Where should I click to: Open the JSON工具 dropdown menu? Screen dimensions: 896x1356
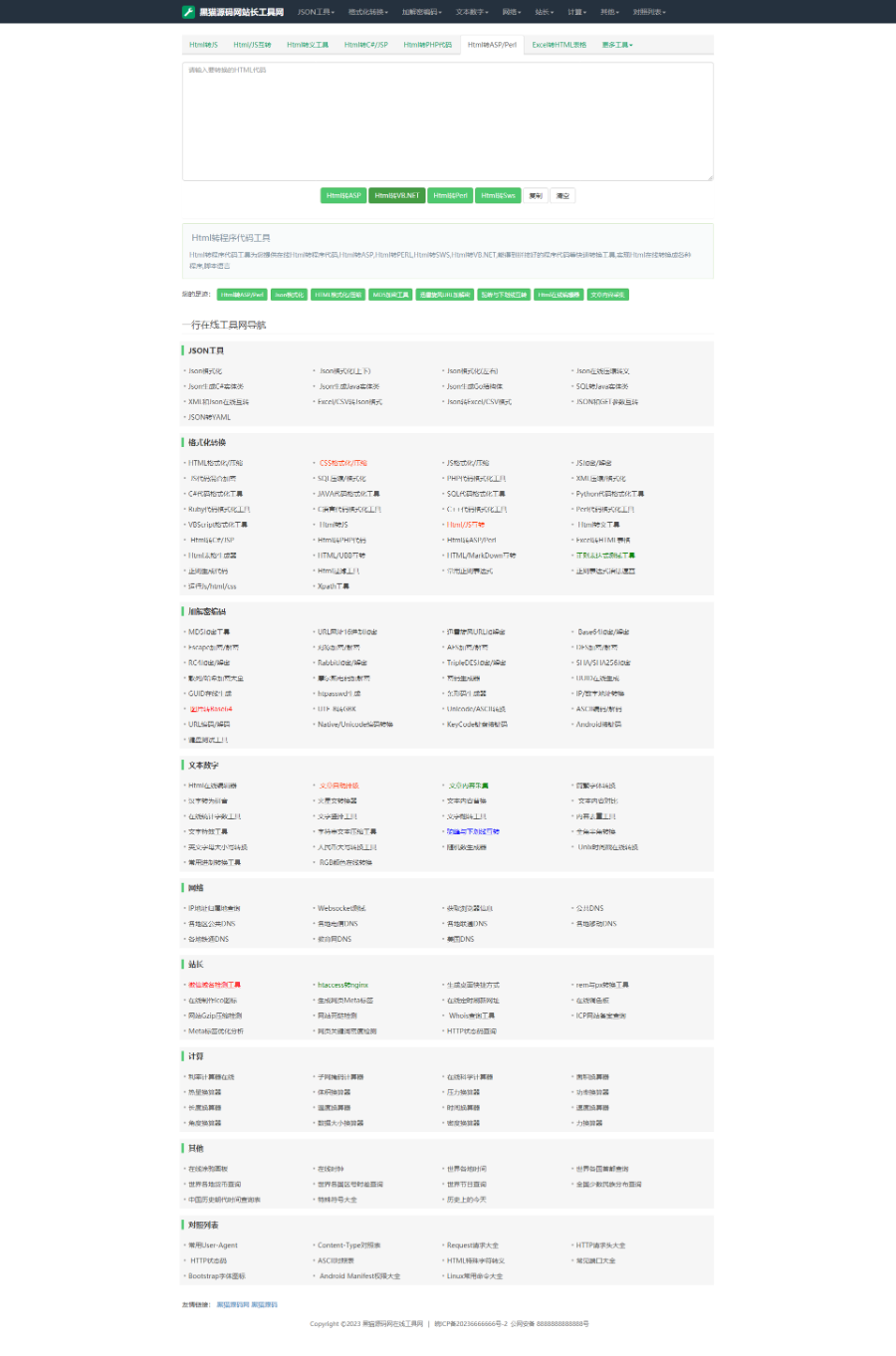coord(316,12)
